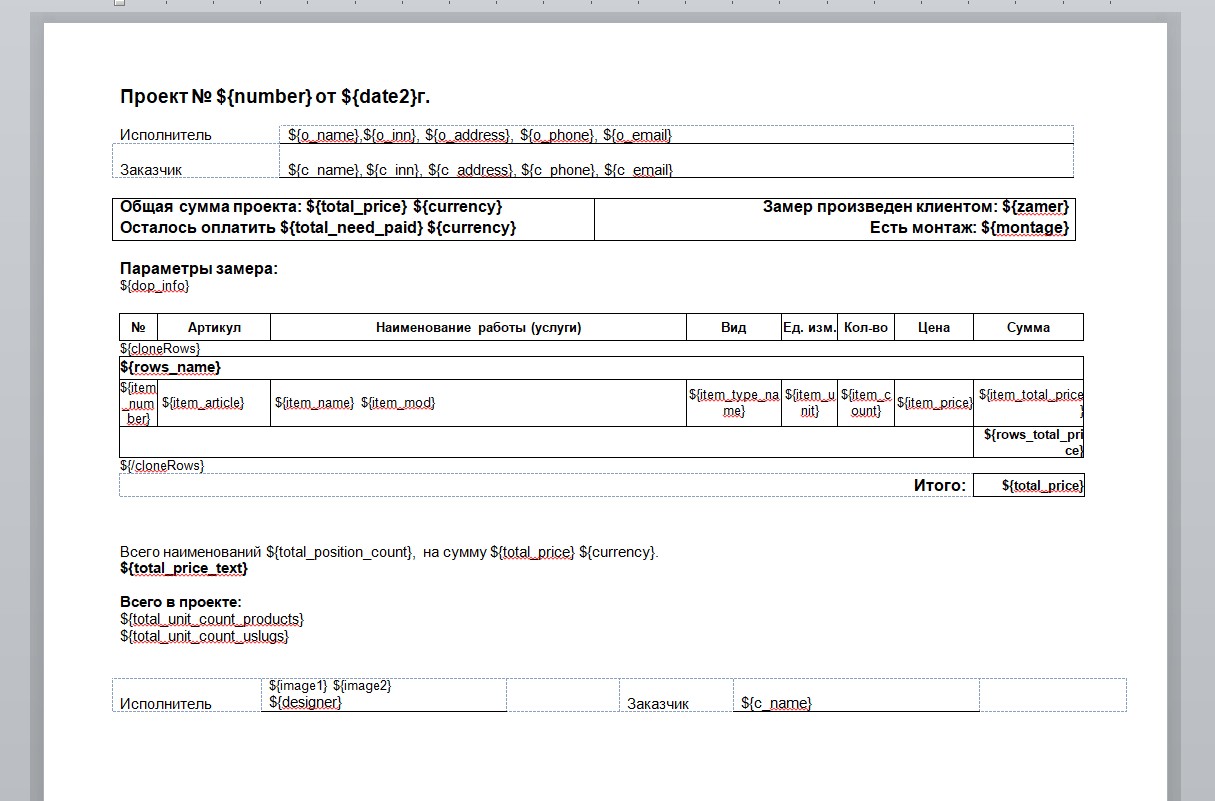Click the ${total_unit_count_products} placeholder
This screenshot has height=801, width=1215.
[x=212, y=620]
